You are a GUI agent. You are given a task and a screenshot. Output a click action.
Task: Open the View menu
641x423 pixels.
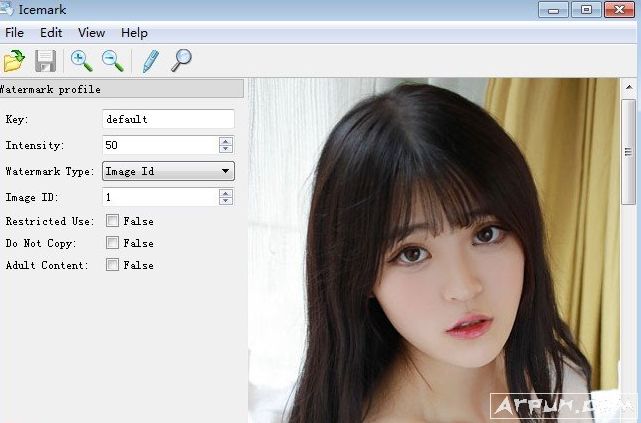91,33
